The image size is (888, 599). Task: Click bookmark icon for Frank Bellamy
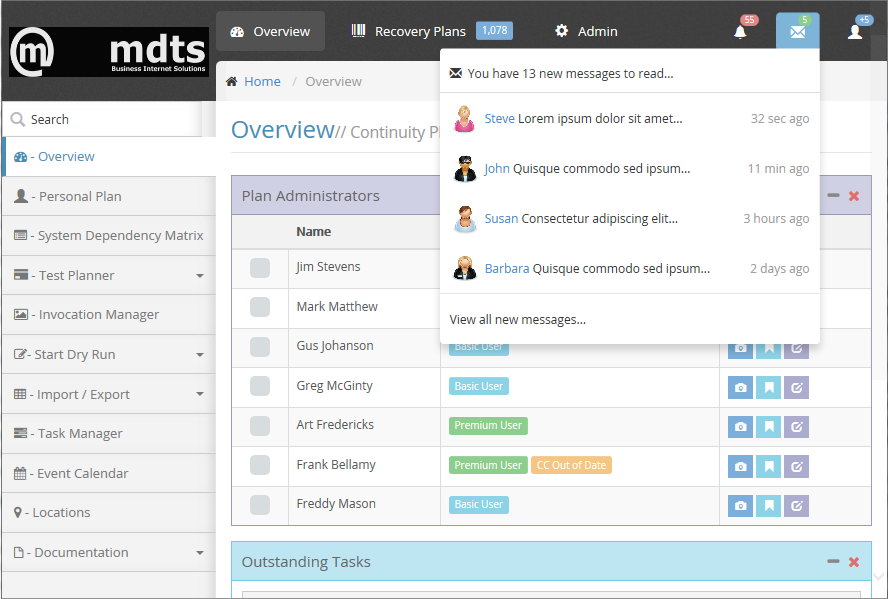(x=769, y=467)
